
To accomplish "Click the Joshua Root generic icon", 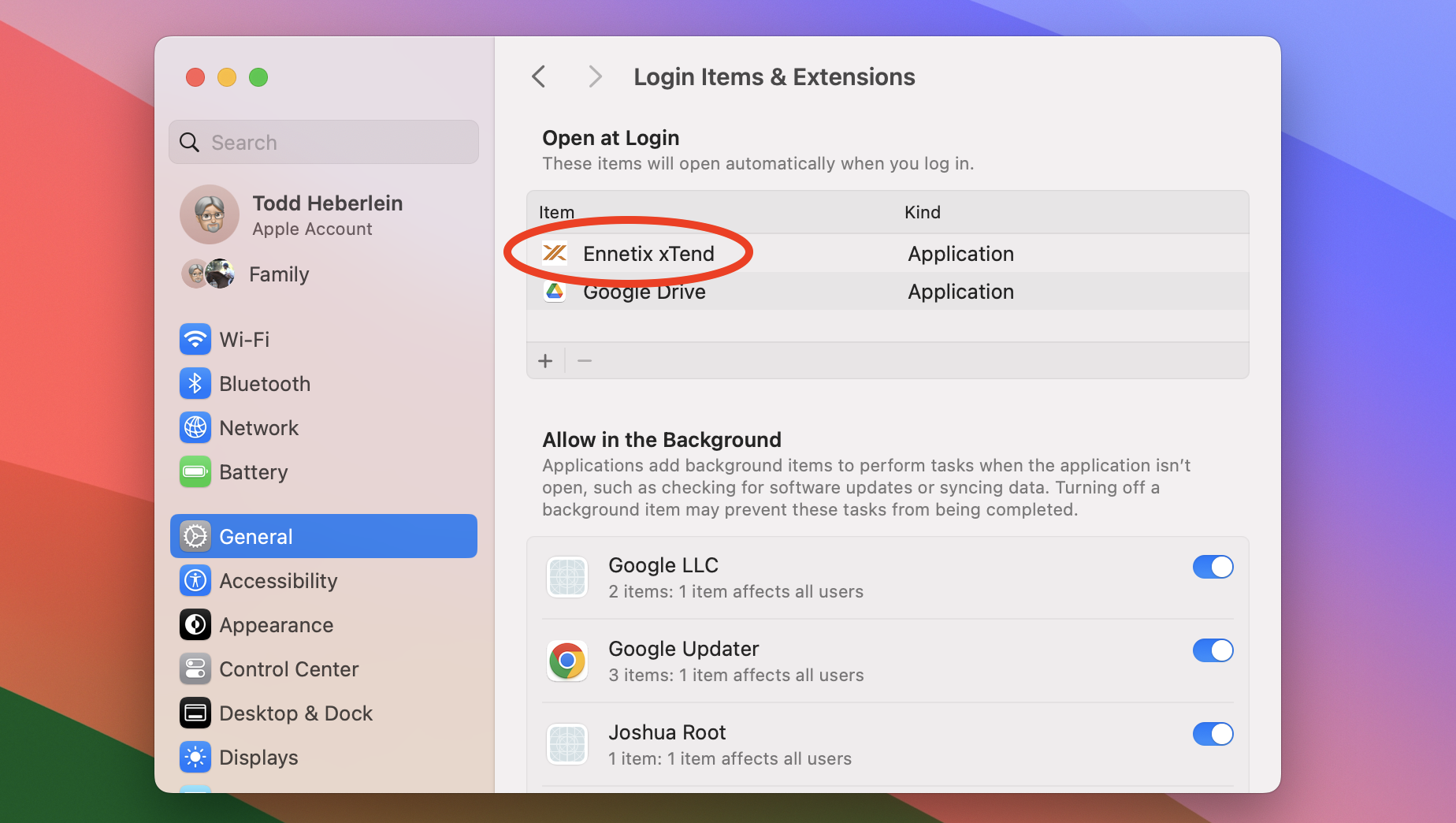I will point(566,745).
